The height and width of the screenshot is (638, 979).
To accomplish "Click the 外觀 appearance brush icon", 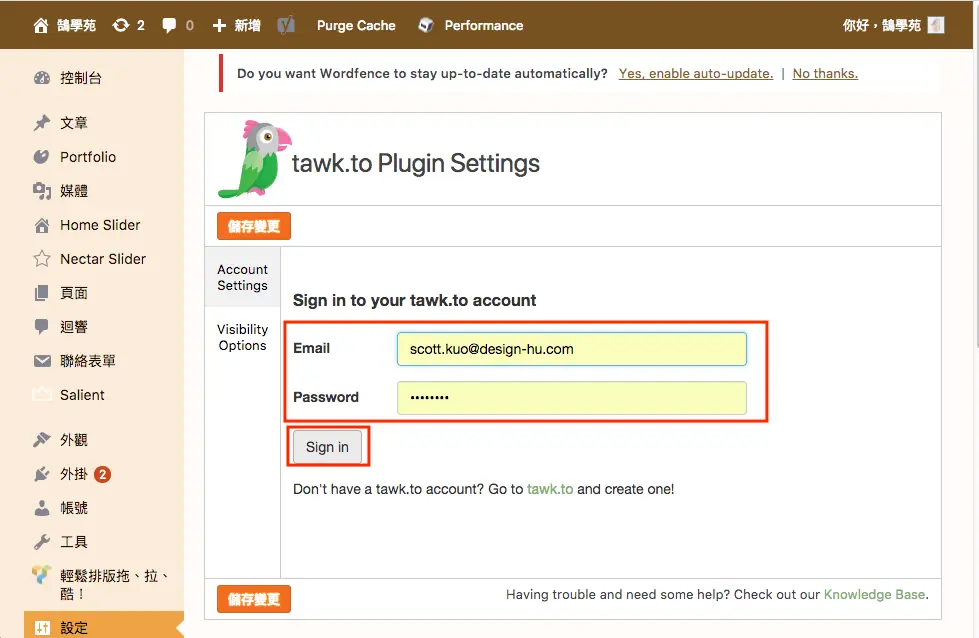I will click(x=42, y=440).
